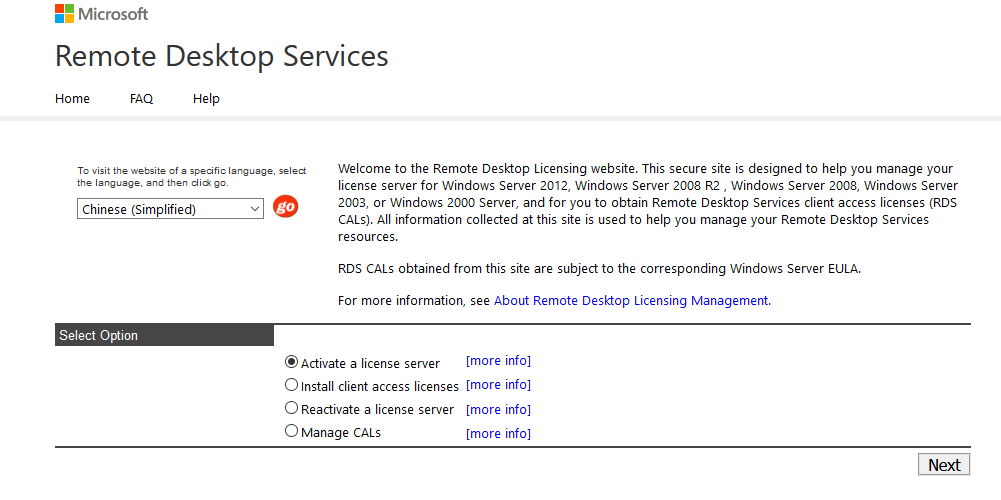Open the Home menu item
Viewport: 1001px width, 500px height.
(x=72, y=98)
